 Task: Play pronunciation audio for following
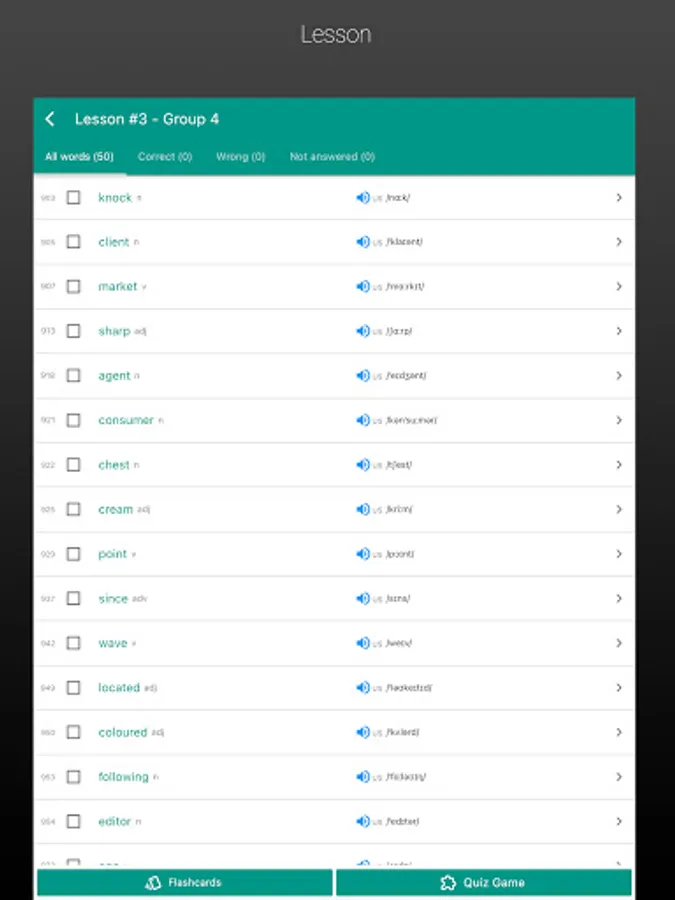pos(363,777)
